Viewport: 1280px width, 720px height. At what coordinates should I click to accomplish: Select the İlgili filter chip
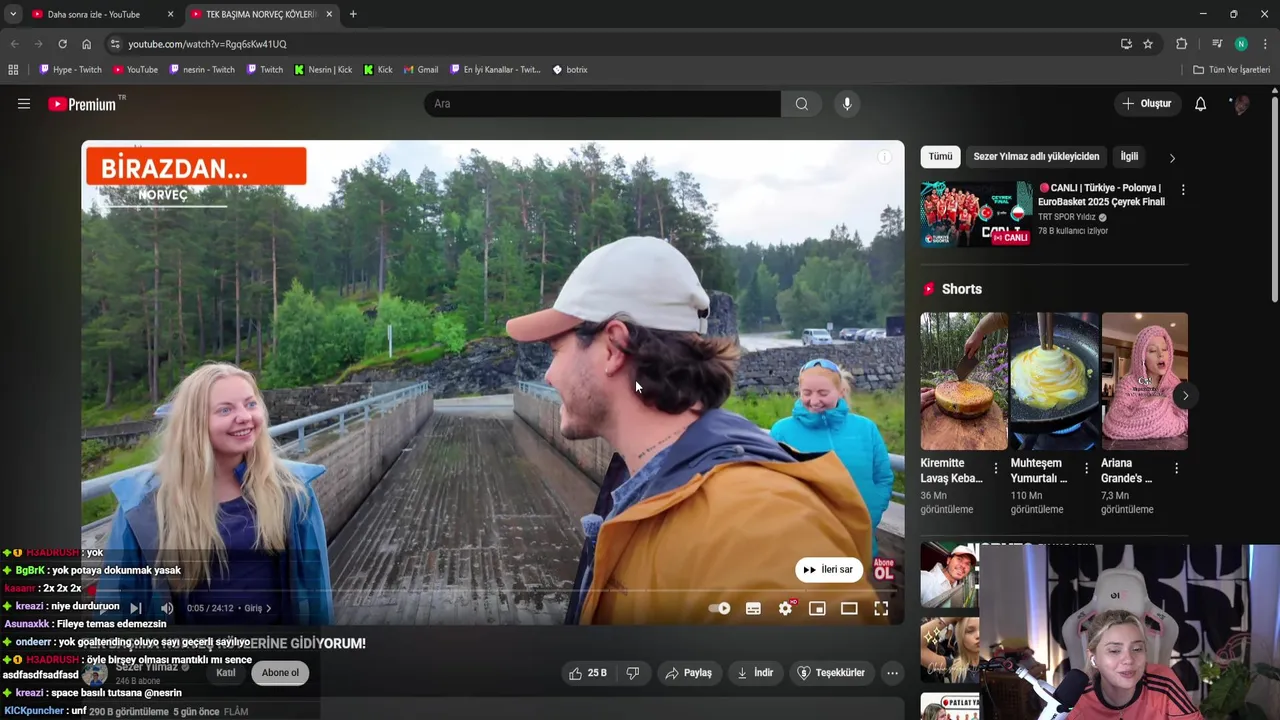tap(1129, 157)
